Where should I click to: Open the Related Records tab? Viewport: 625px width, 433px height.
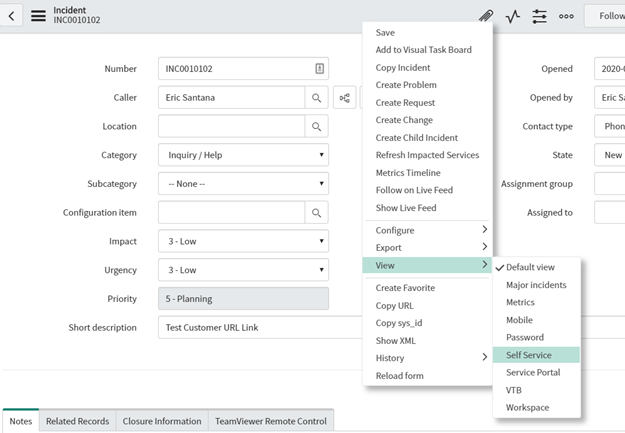[77, 421]
